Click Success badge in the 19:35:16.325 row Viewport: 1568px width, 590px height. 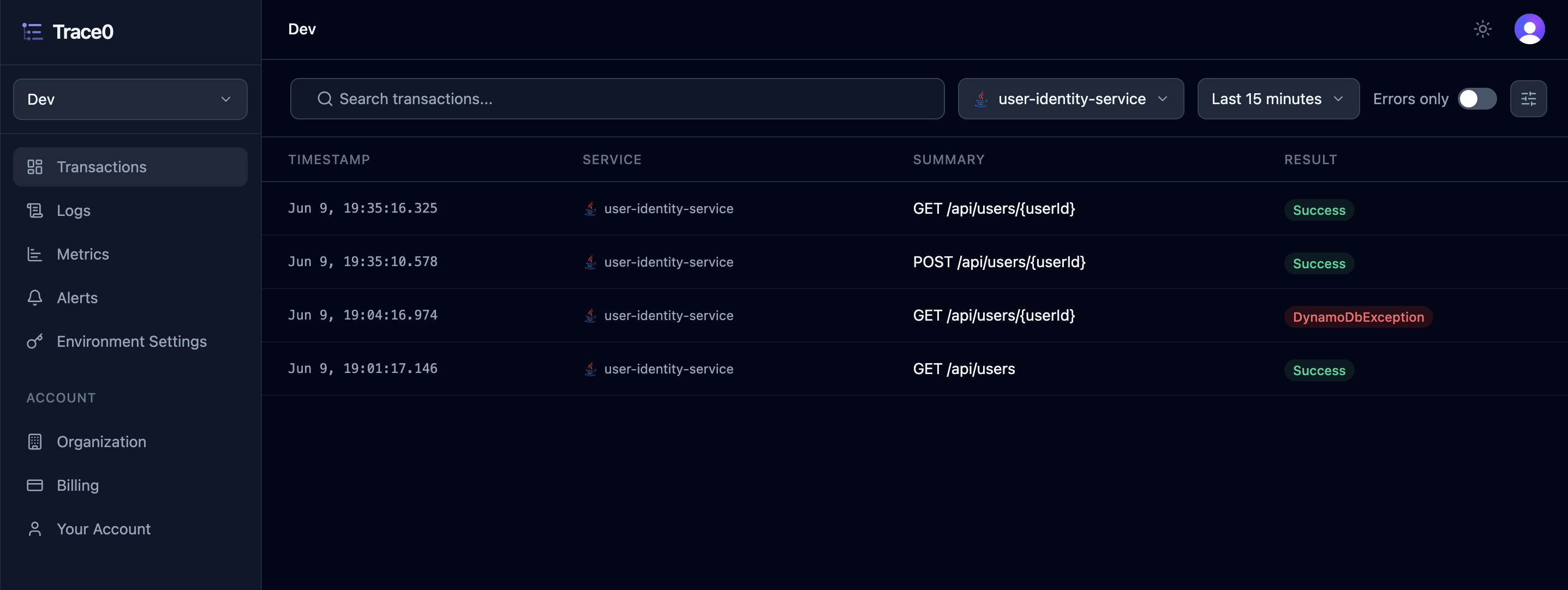click(1319, 210)
